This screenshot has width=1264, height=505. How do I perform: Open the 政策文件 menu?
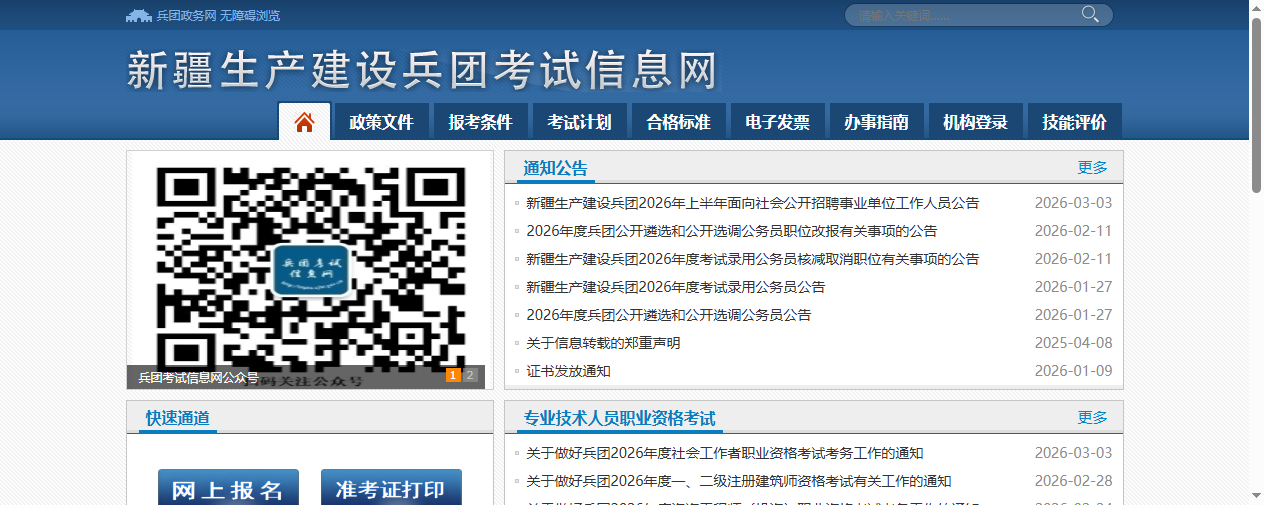click(381, 122)
